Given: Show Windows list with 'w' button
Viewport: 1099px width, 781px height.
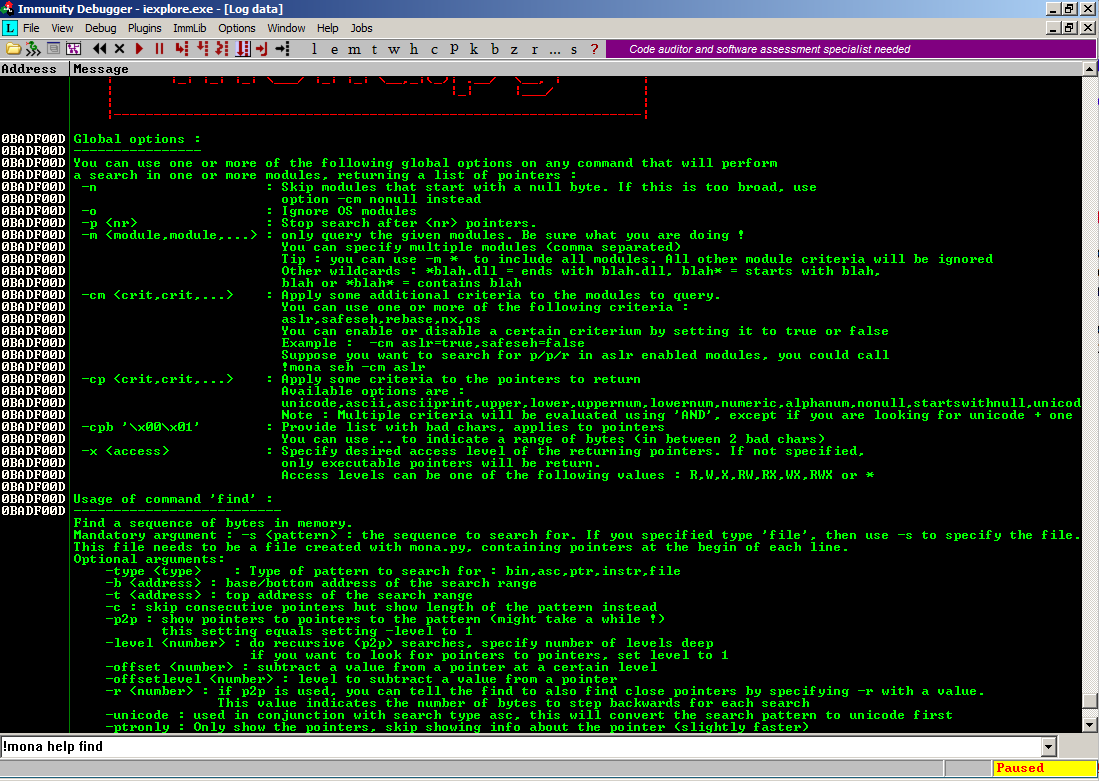Looking at the screenshot, I should pyautogui.click(x=394, y=49).
